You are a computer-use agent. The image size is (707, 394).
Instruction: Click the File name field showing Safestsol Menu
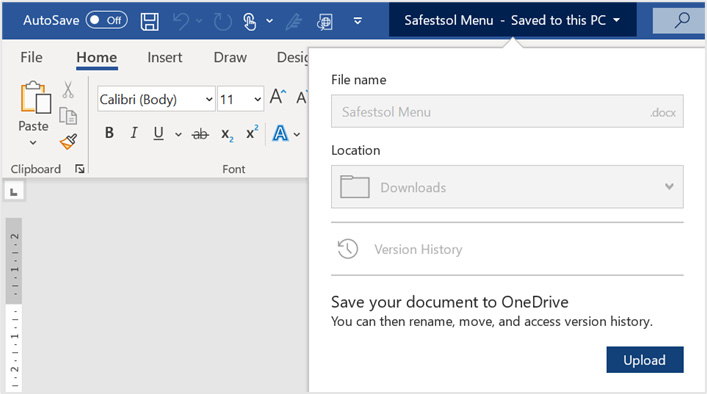(507, 111)
